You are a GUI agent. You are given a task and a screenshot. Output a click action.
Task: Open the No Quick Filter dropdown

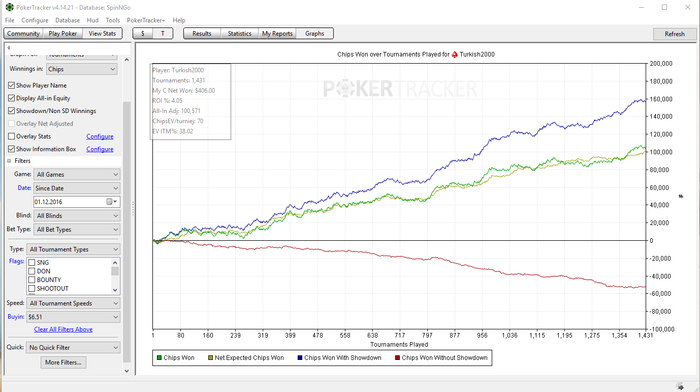click(73, 347)
